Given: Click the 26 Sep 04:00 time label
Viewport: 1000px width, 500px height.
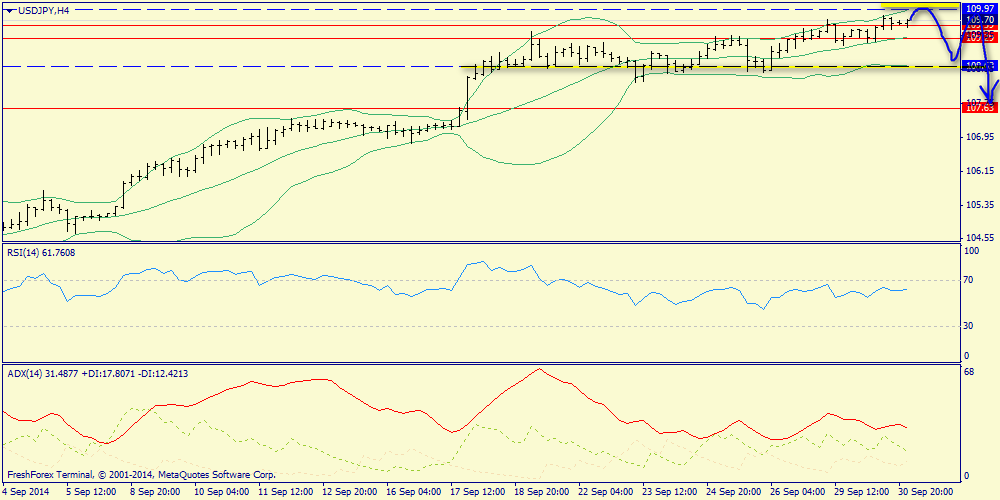Looking at the screenshot, I should pos(799,493).
